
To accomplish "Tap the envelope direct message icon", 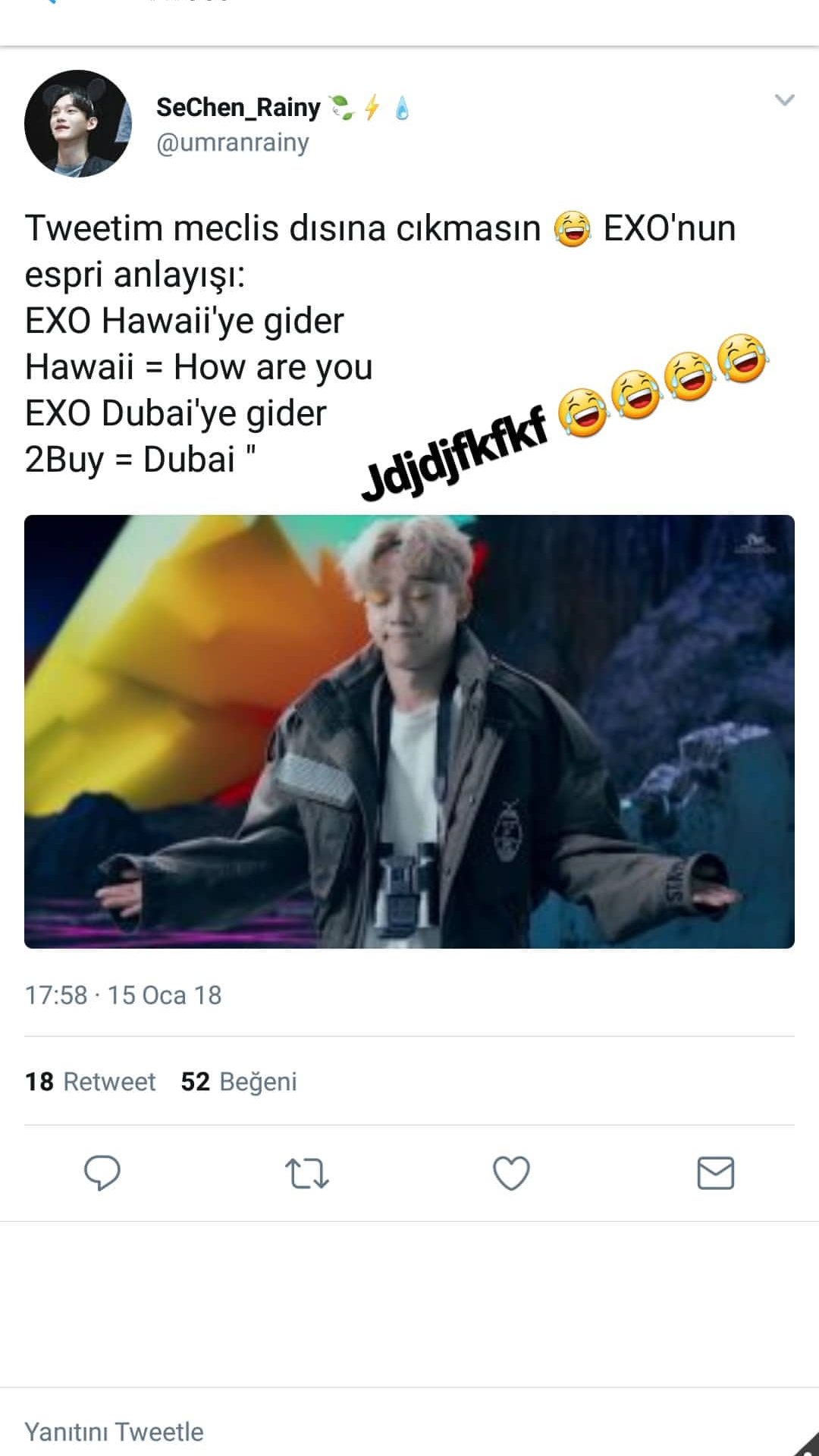I will coord(715,1173).
